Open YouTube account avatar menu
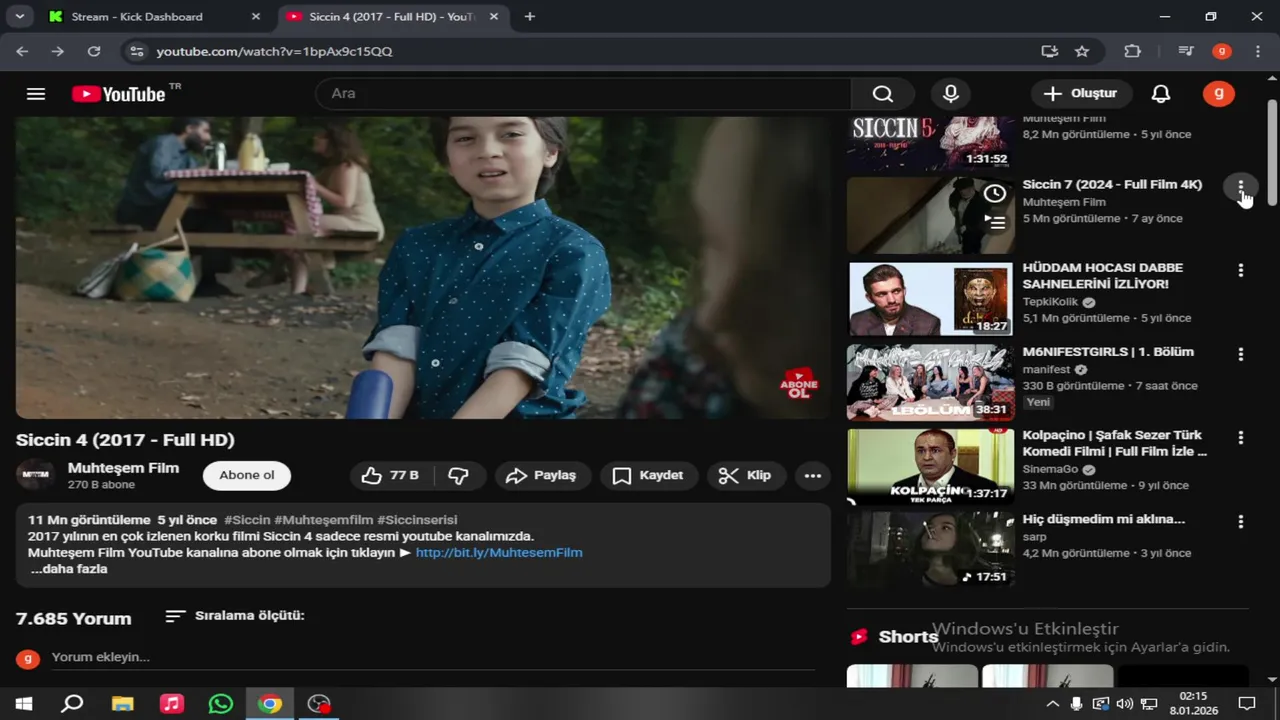This screenshot has width=1280, height=720. (1218, 94)
